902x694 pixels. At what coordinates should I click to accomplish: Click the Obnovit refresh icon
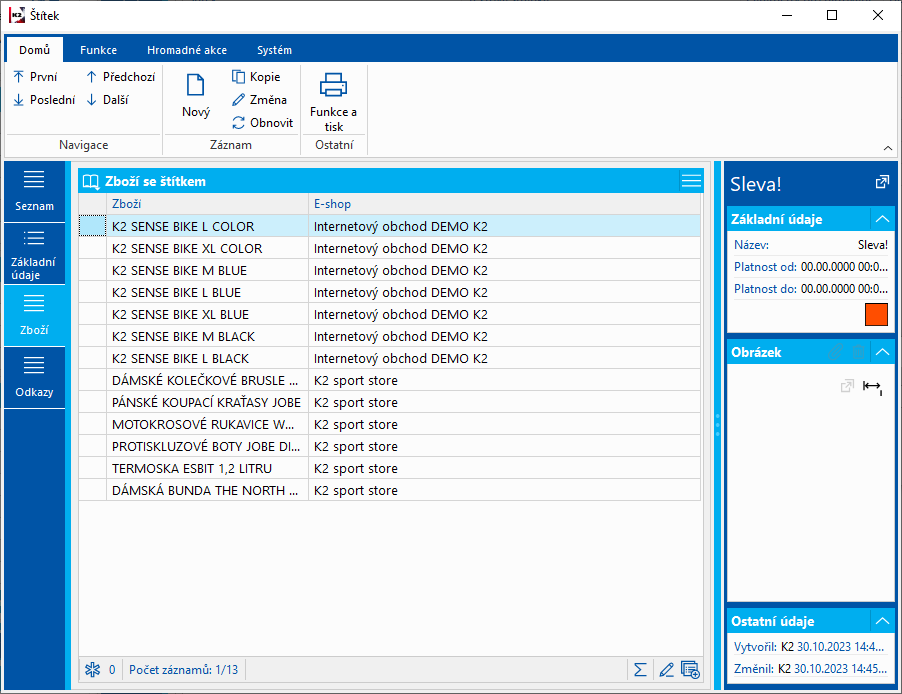pos(239,123)
